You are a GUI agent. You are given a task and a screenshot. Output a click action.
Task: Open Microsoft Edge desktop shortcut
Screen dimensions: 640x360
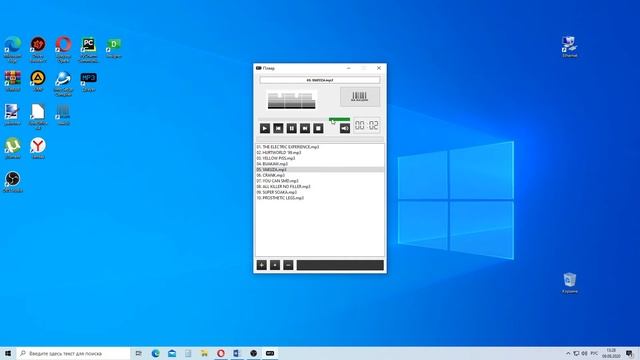13,49
